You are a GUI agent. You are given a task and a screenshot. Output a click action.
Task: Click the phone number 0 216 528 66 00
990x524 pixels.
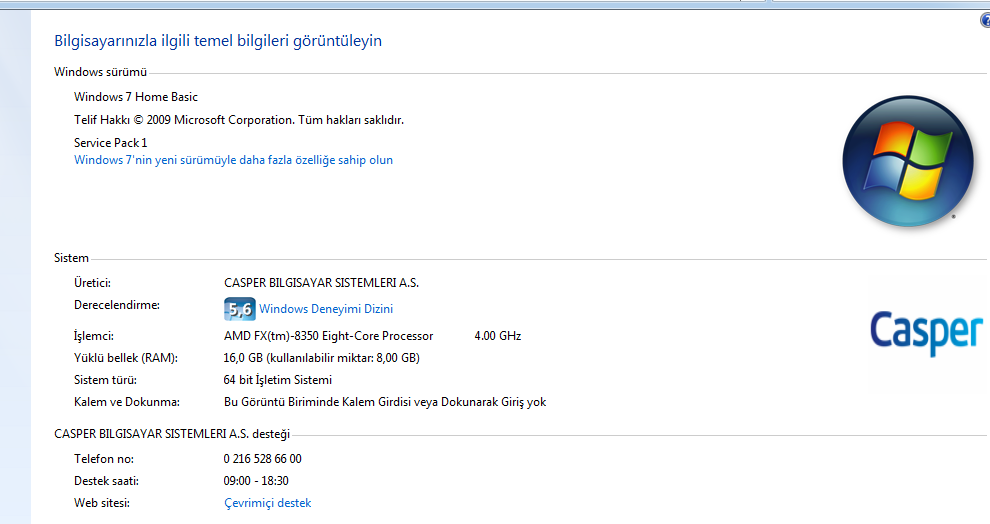pos(263,459)
